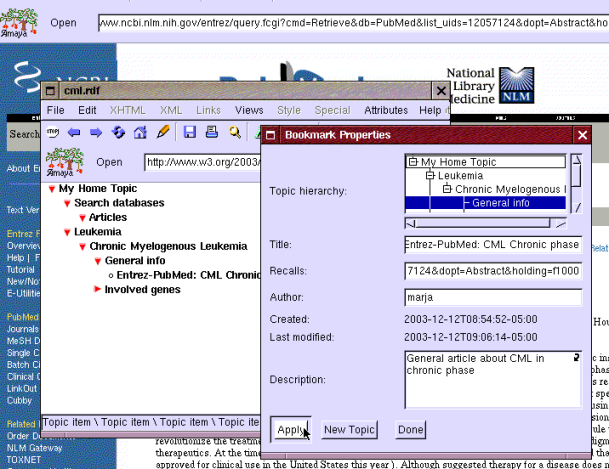Image resolution: width=609 pixels, height=469 pixels.
Task: Click the New Topic button
Action: (x=349, y=430)
